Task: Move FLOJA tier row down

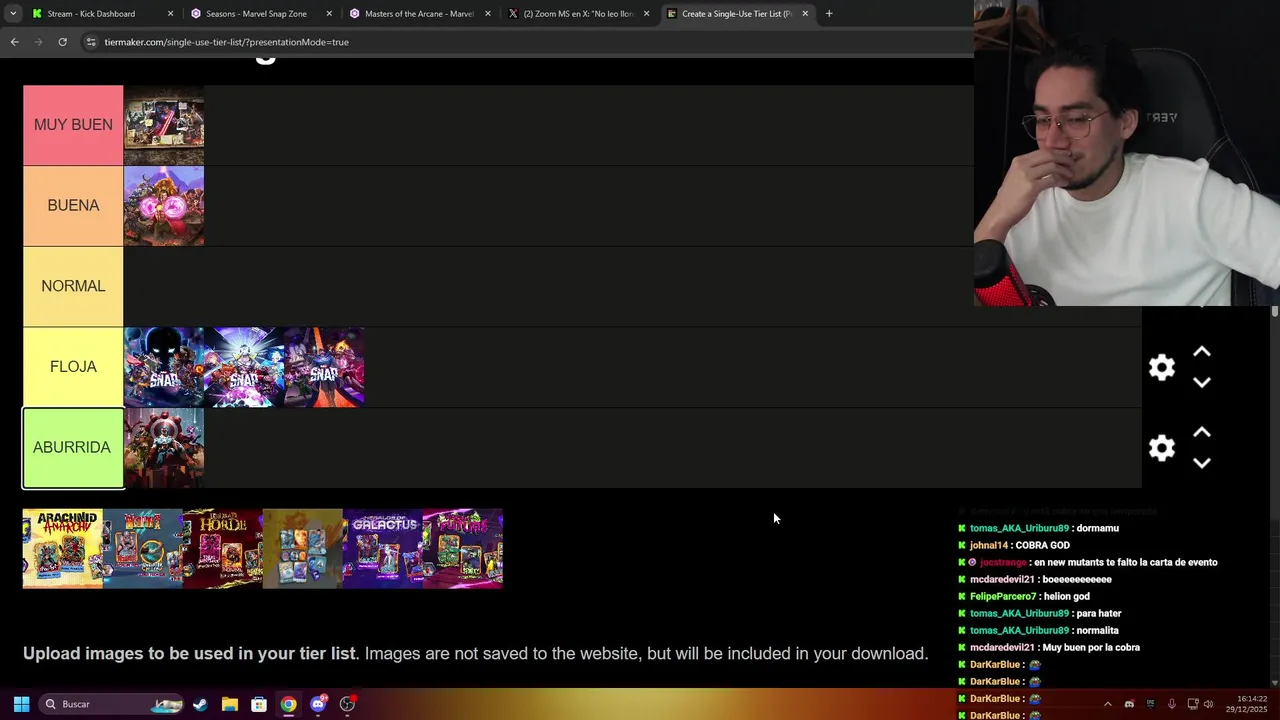Action: click(1202, 382)
